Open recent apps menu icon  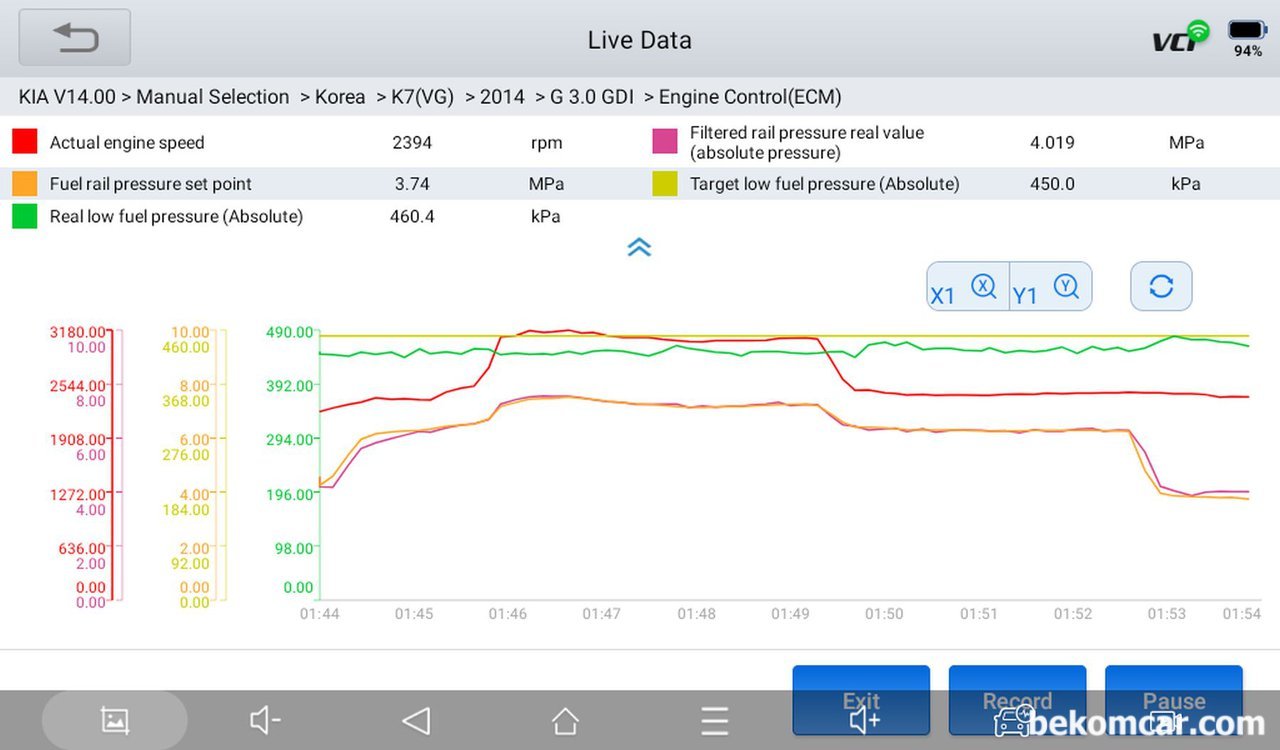pos(714,720)
